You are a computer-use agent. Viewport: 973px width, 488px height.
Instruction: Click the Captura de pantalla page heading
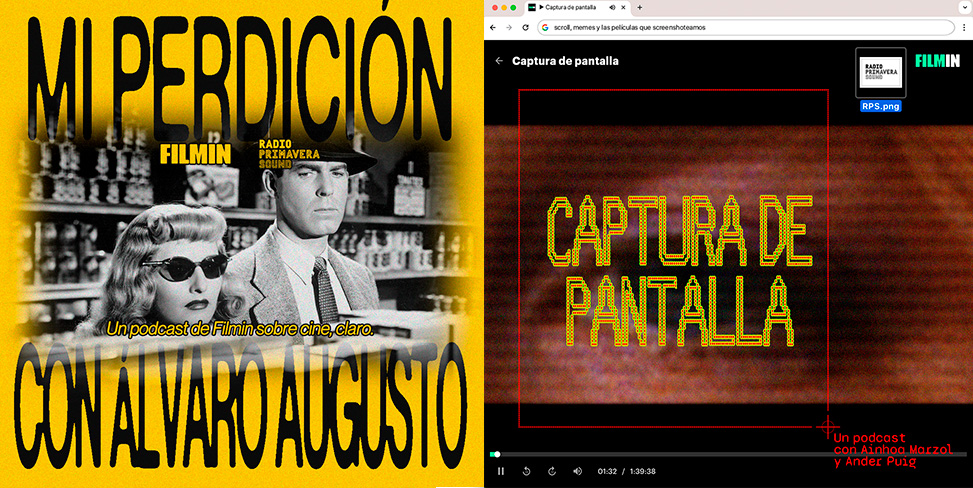tap(565, 61)
